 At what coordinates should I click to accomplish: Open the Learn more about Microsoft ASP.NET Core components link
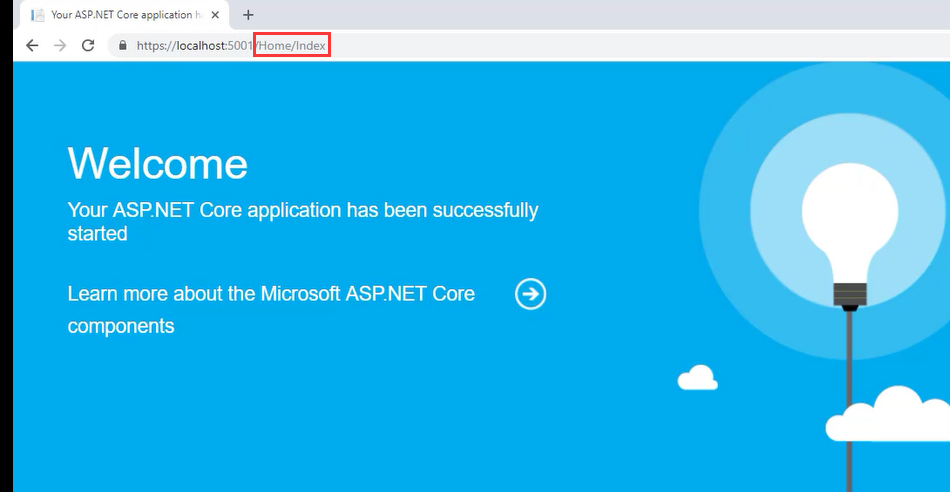pyautogui.click(x=271, y=310)
